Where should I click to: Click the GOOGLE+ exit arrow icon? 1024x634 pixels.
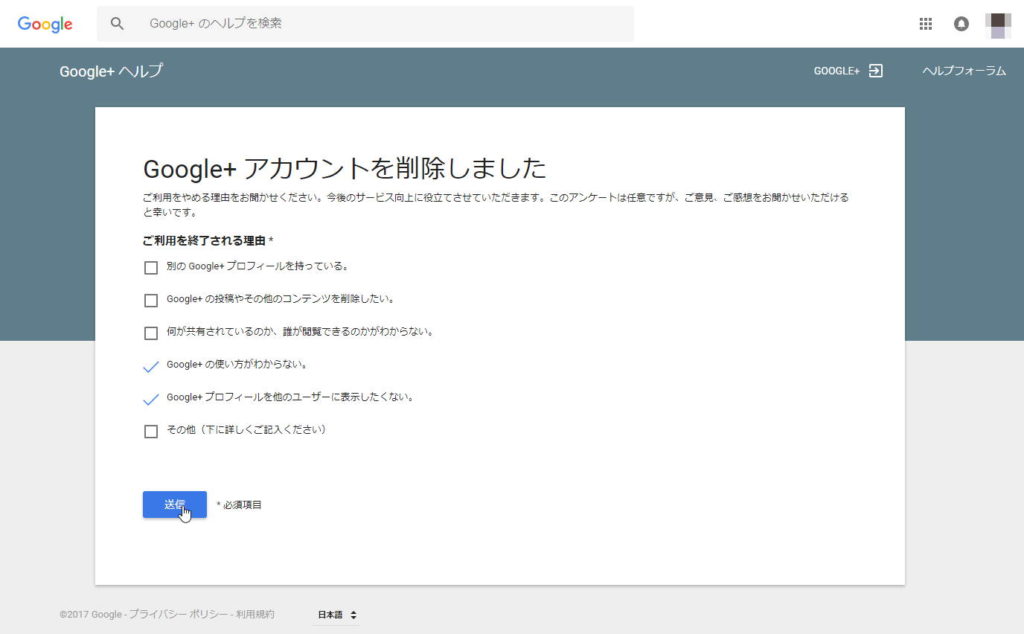[x=876, y=71]
